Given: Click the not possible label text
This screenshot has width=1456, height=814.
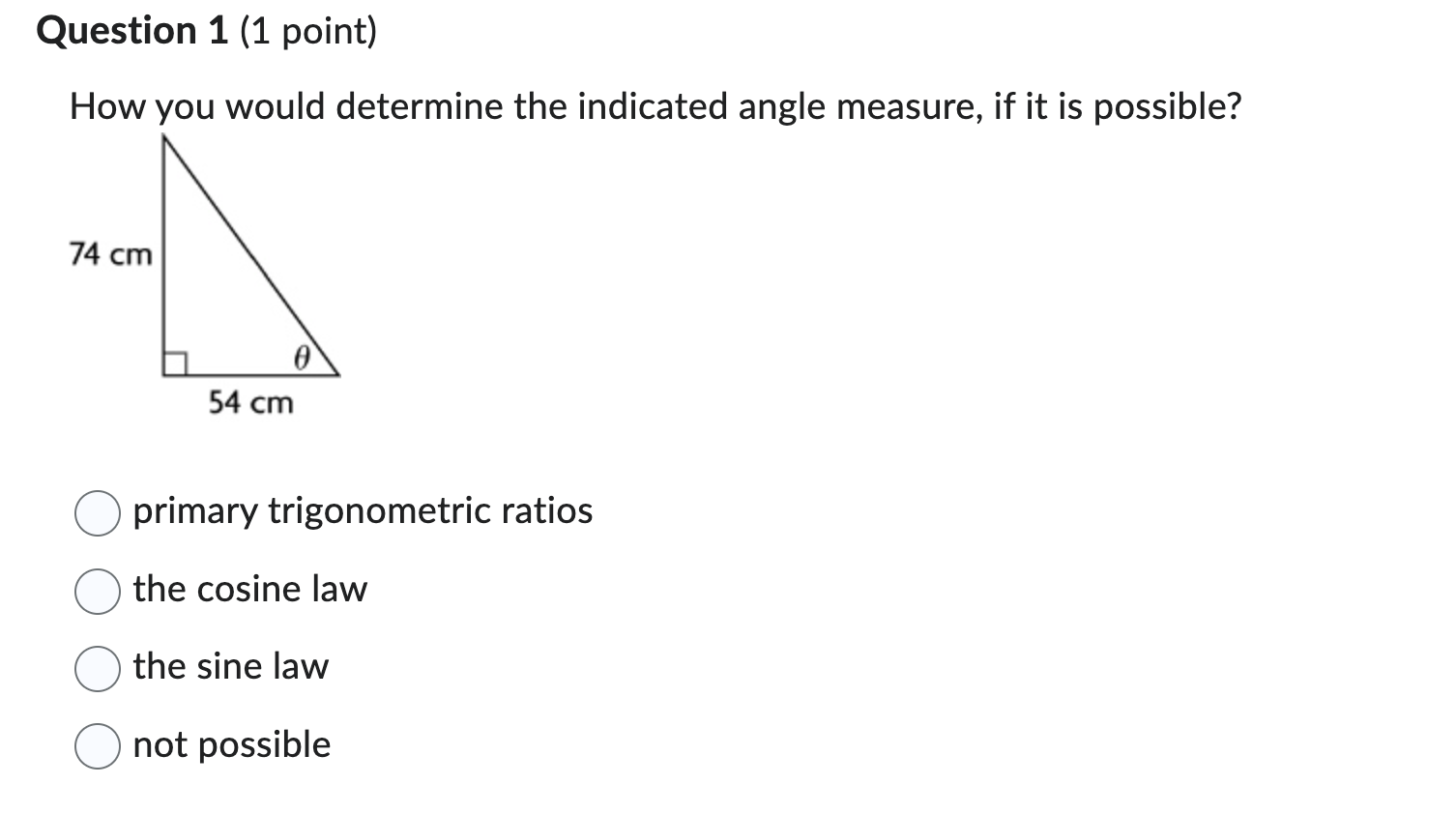Looking at the screenshot, I should pos(230,745).
